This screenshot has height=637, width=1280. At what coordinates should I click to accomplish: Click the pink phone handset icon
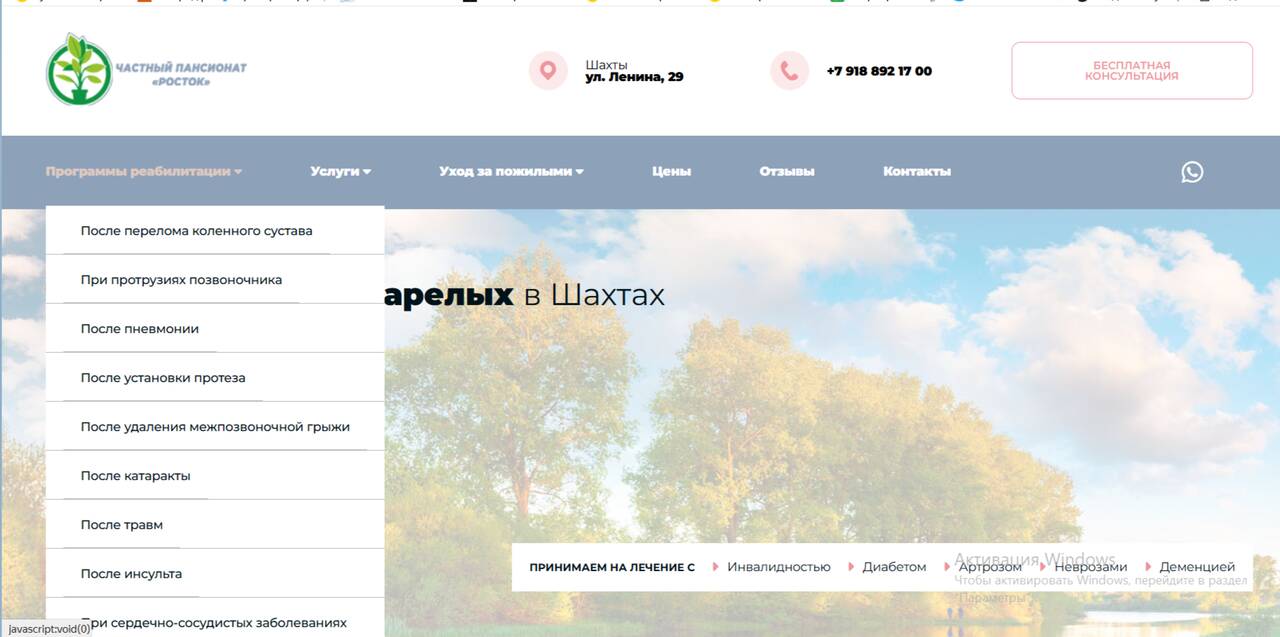point(788,71)
